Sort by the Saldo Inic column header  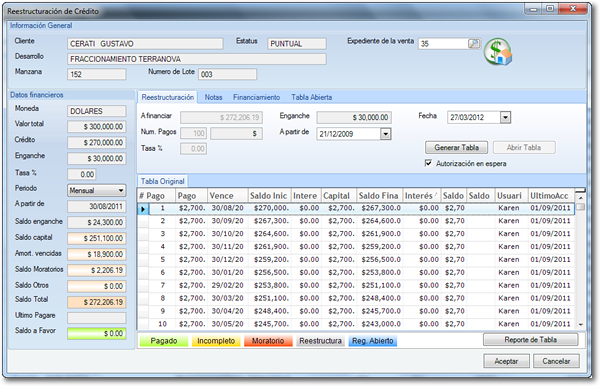(x=269, y=196)
